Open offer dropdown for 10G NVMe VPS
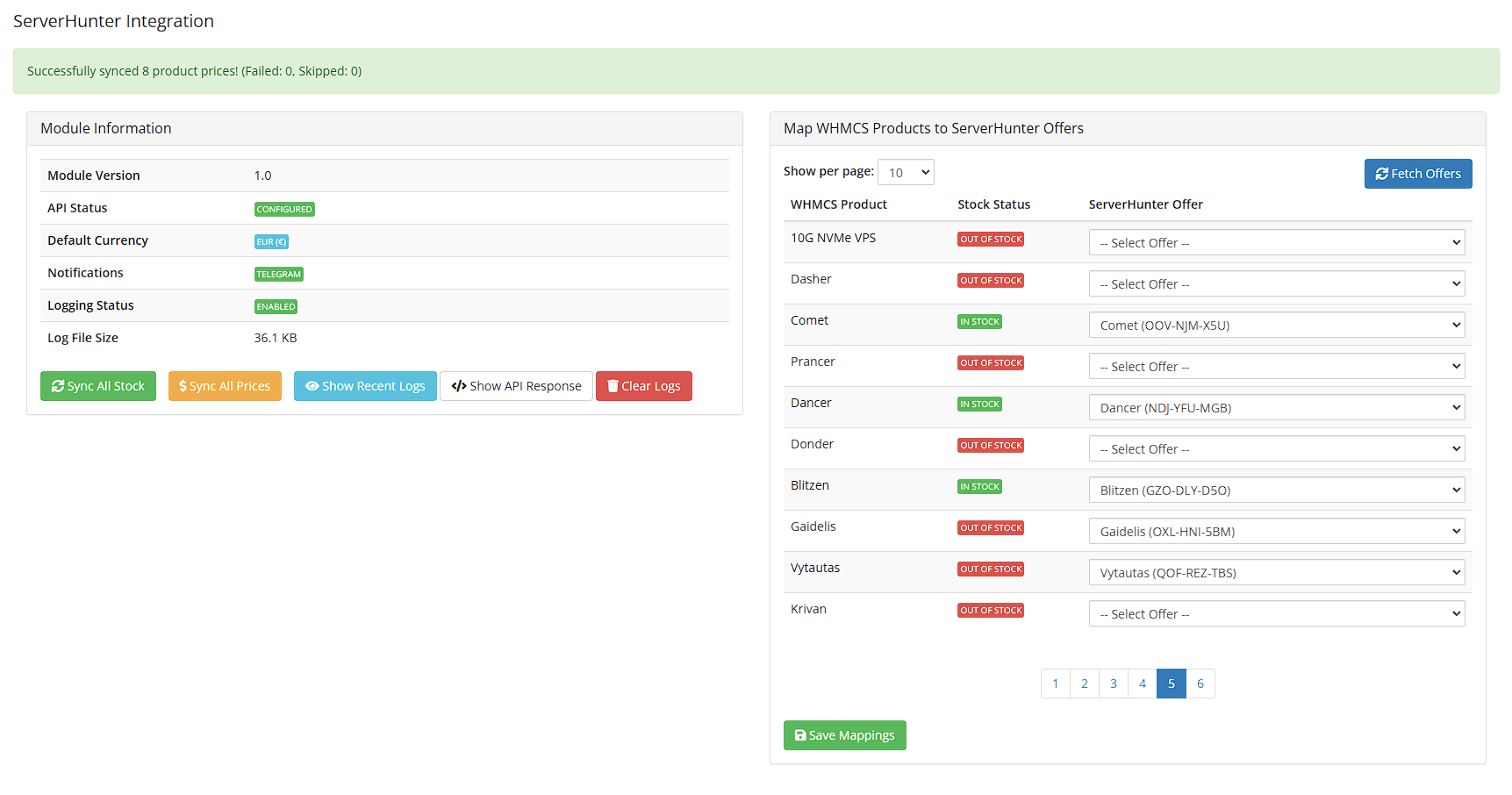 [1277, 242]
